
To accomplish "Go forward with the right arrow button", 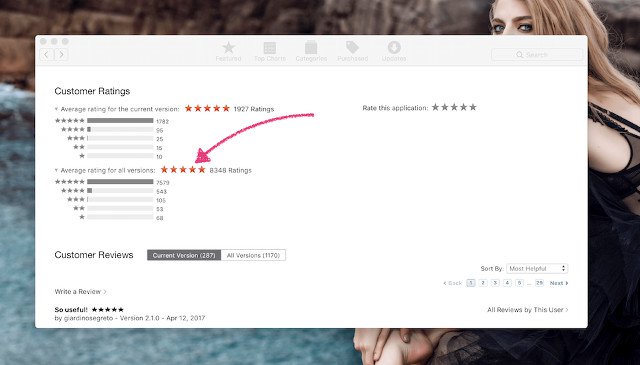I will (61, 55).
